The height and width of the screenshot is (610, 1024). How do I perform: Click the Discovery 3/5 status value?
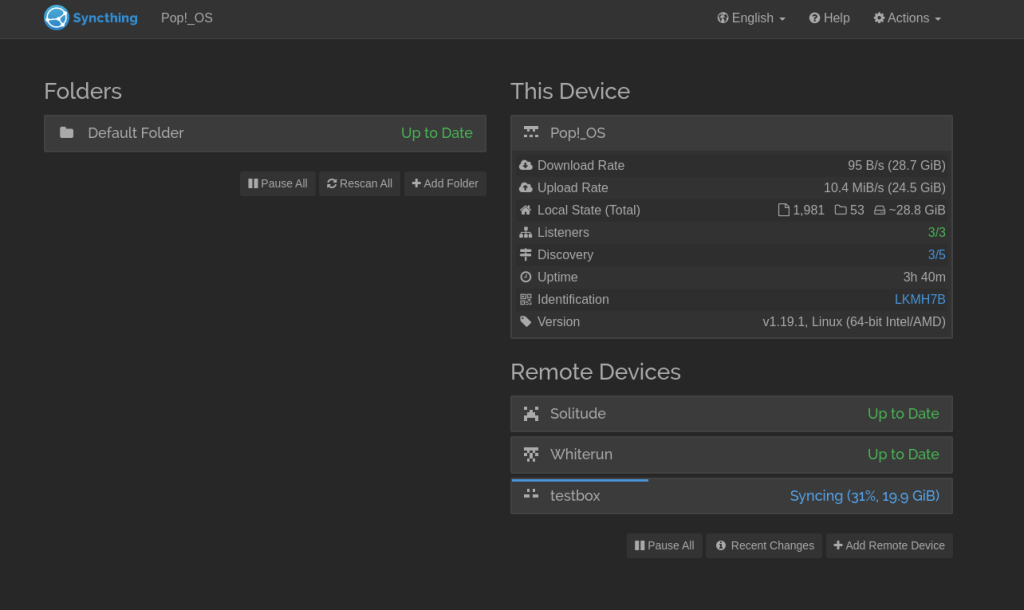click(936, 255)
